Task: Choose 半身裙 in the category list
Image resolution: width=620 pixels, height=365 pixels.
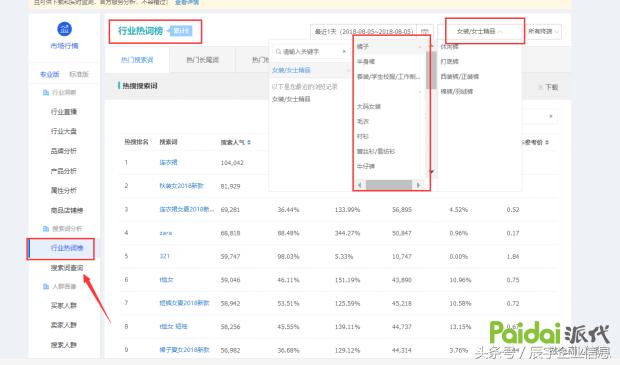Action: 366,62
